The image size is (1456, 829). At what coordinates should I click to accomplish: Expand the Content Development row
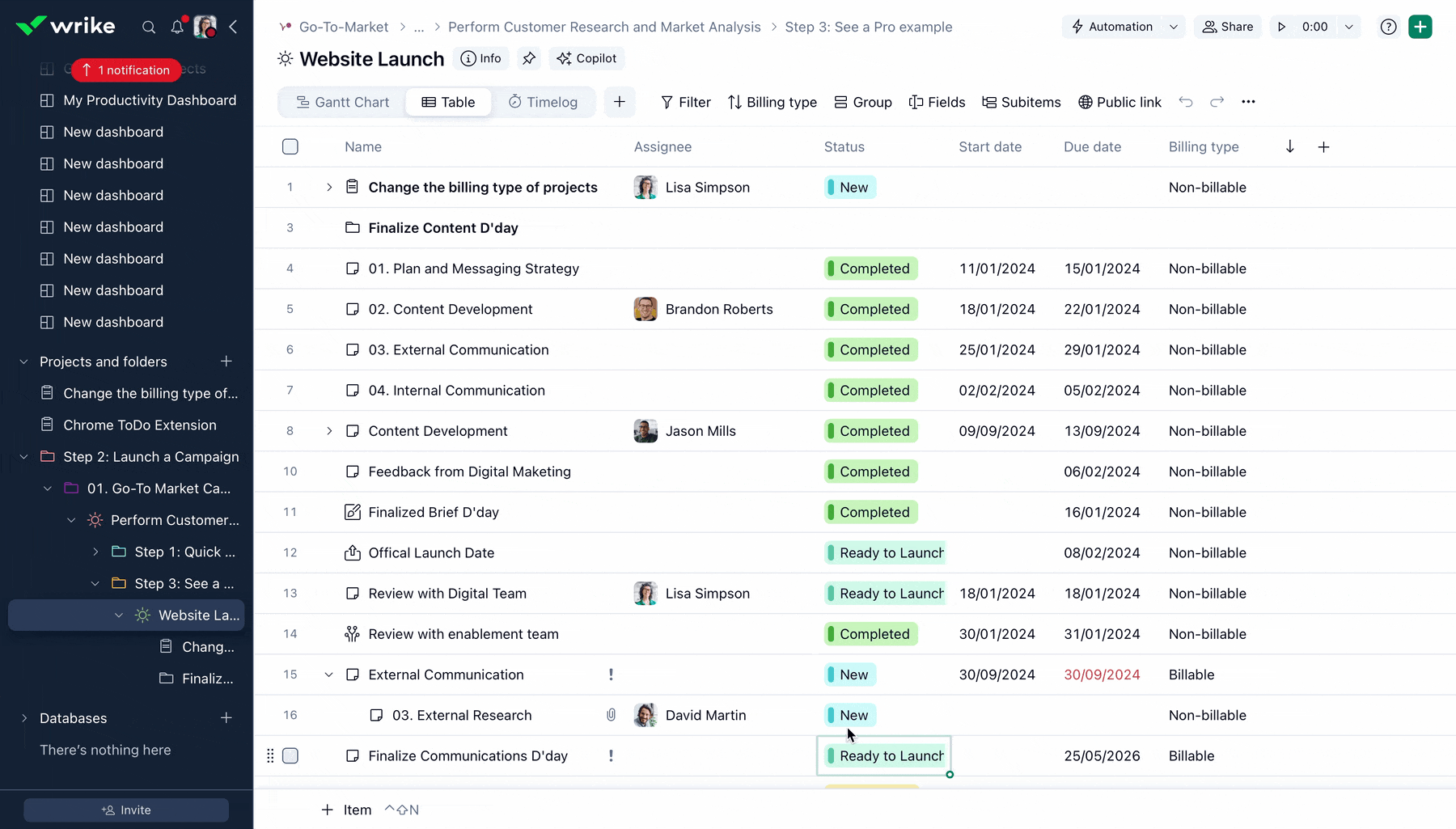click(329, 431)
